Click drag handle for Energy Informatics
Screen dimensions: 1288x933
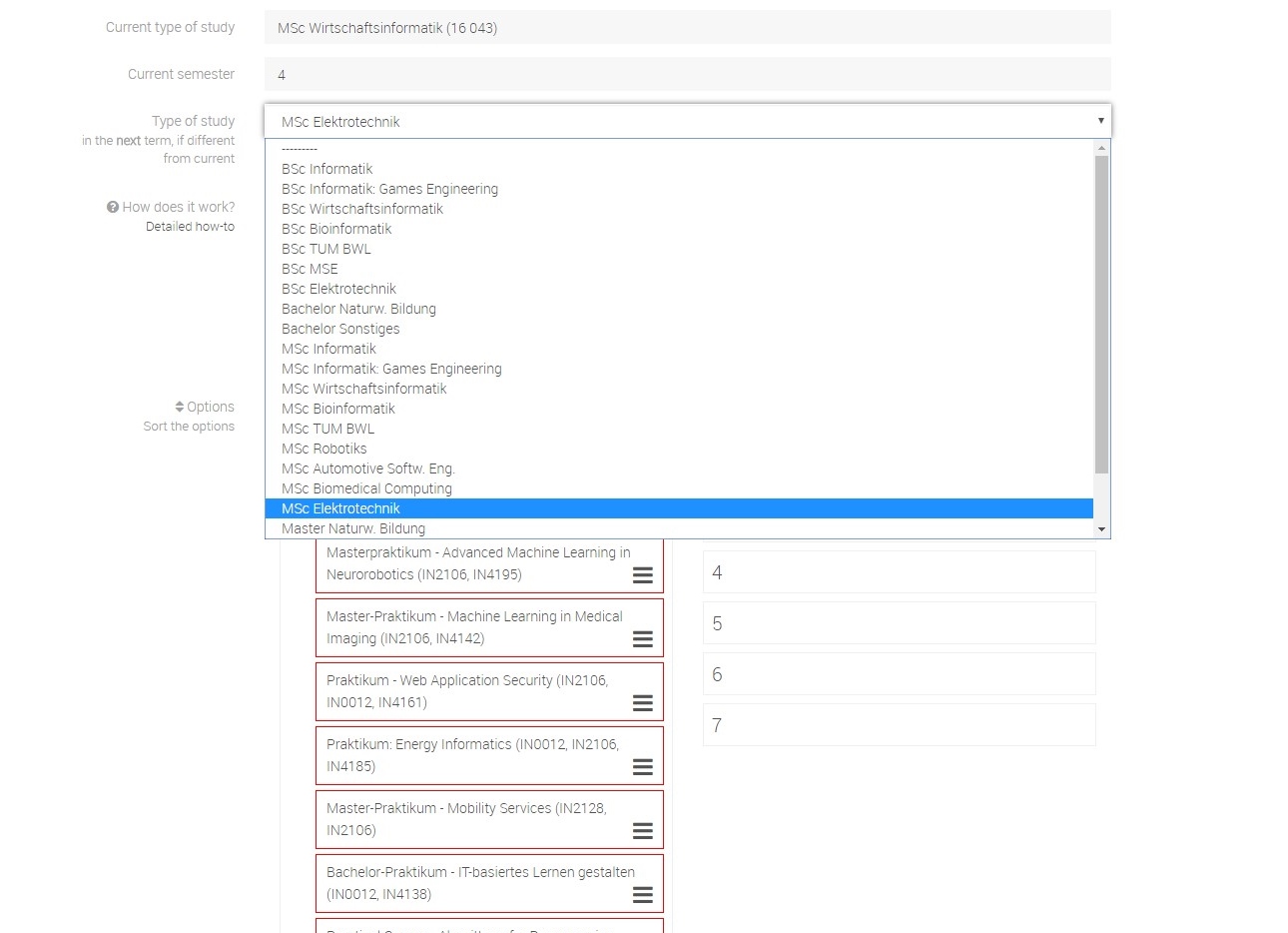point(643,766)
